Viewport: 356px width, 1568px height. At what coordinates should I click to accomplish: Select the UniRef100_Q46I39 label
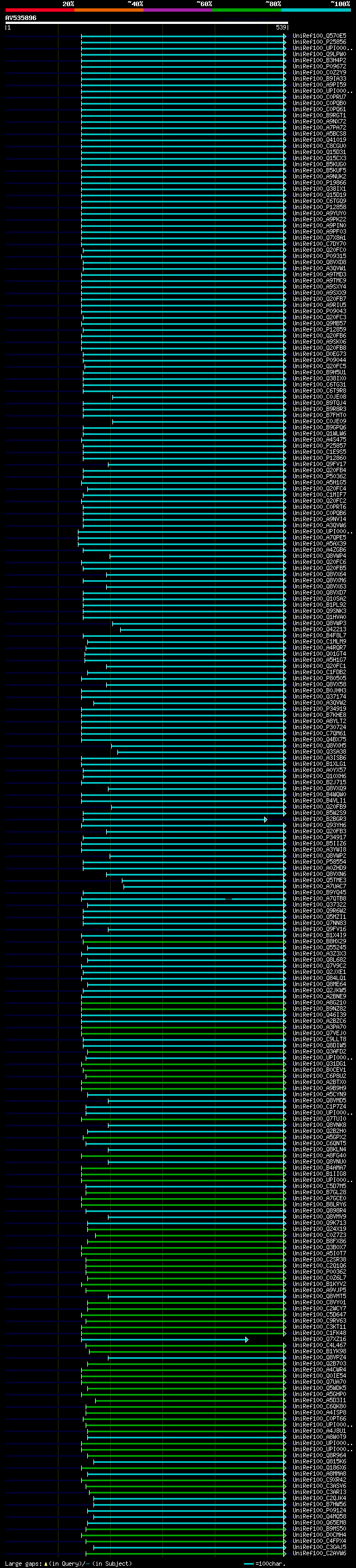pyautogui.click(x=319, y=1015)
